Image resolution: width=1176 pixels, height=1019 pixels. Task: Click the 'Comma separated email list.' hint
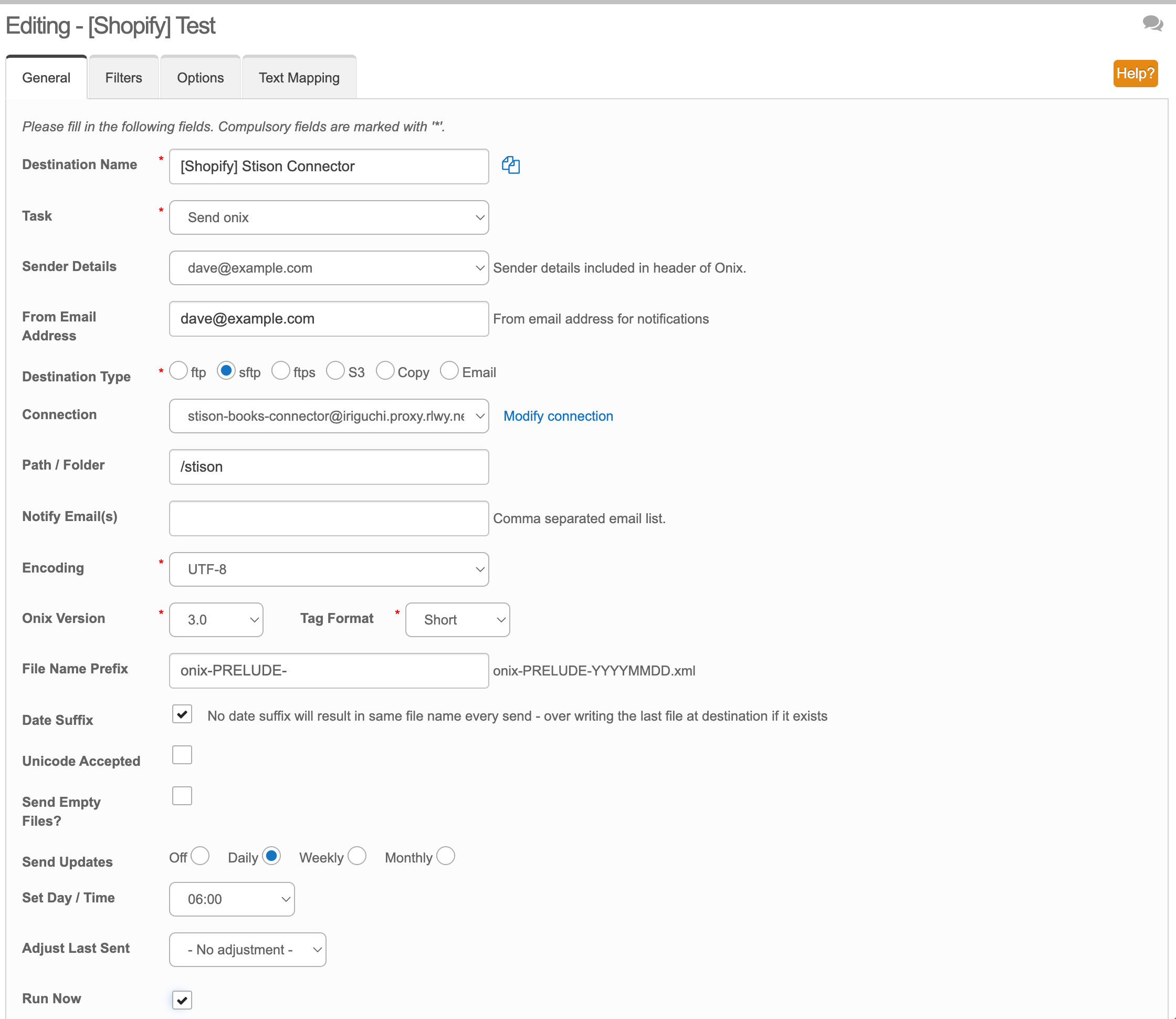coord(579,518)
